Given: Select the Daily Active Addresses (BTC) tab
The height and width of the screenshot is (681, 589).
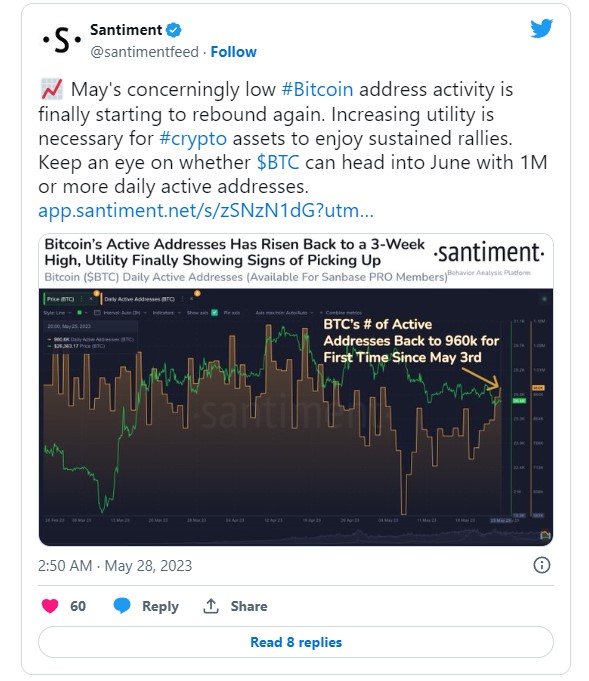Looking at the screenshot, I should point(139,299).
